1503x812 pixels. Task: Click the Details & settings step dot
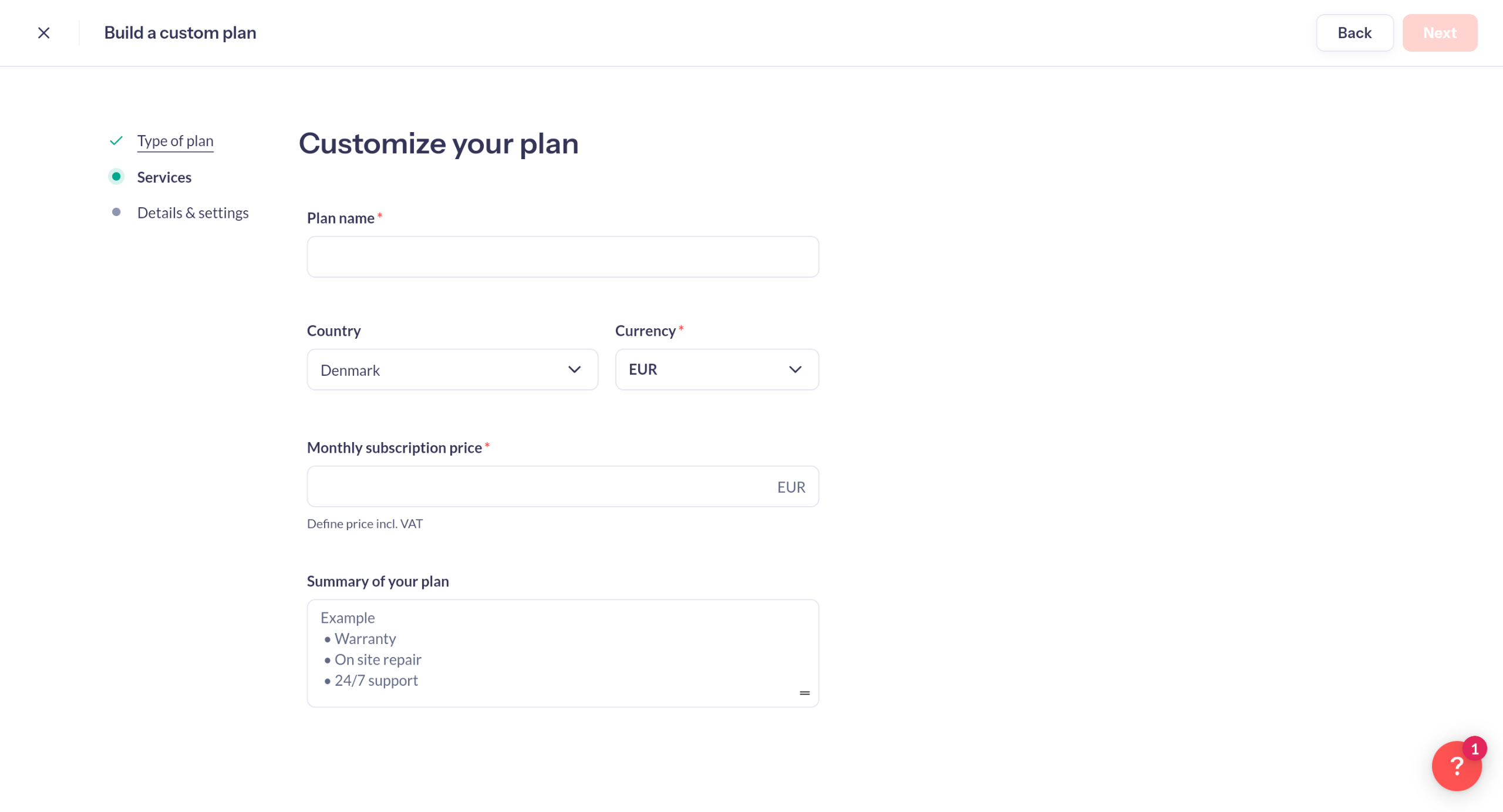click(x=116, y=213)
